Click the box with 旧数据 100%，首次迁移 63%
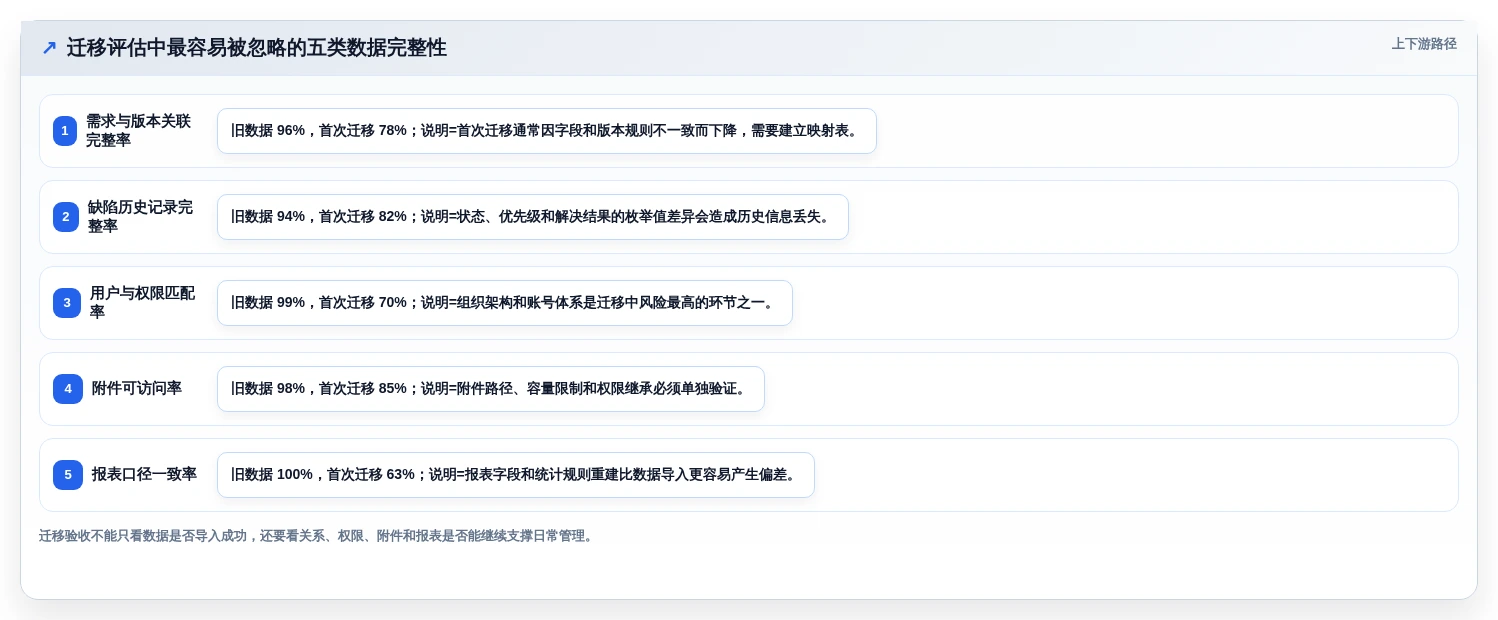The width and height of the screenshot is (1498, 620). click(x=516, y=475)
